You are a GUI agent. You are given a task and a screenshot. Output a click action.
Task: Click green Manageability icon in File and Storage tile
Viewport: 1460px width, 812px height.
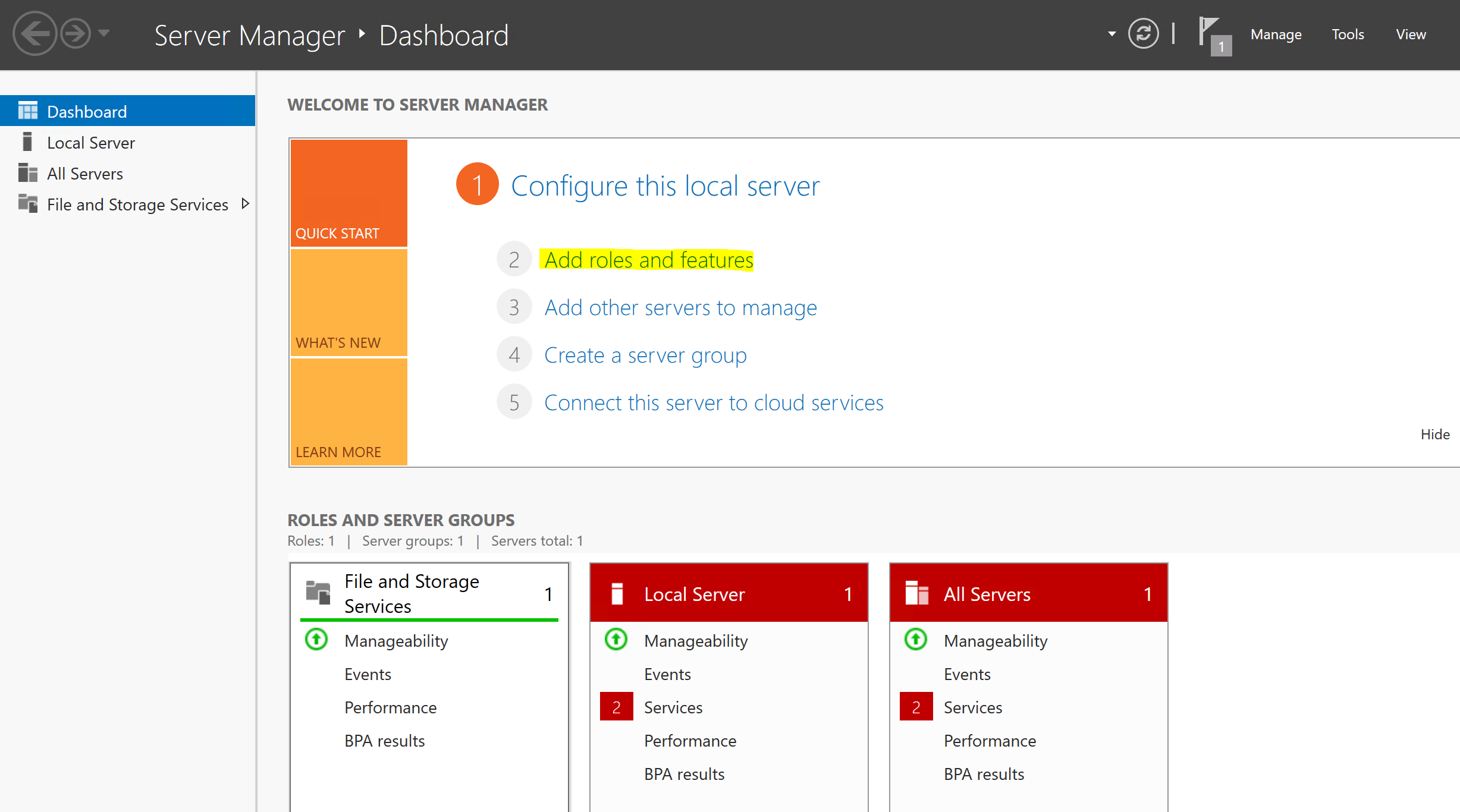pos(316,640)
